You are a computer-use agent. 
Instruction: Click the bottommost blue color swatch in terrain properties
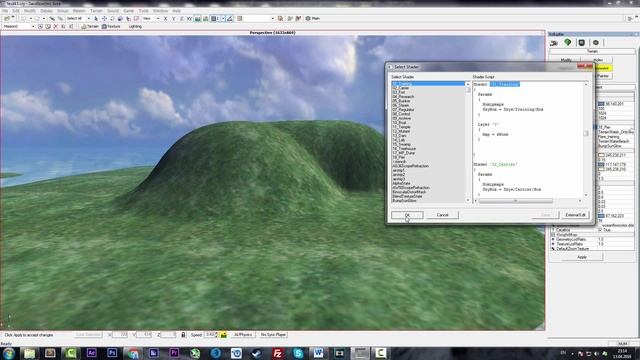[601, 216]
